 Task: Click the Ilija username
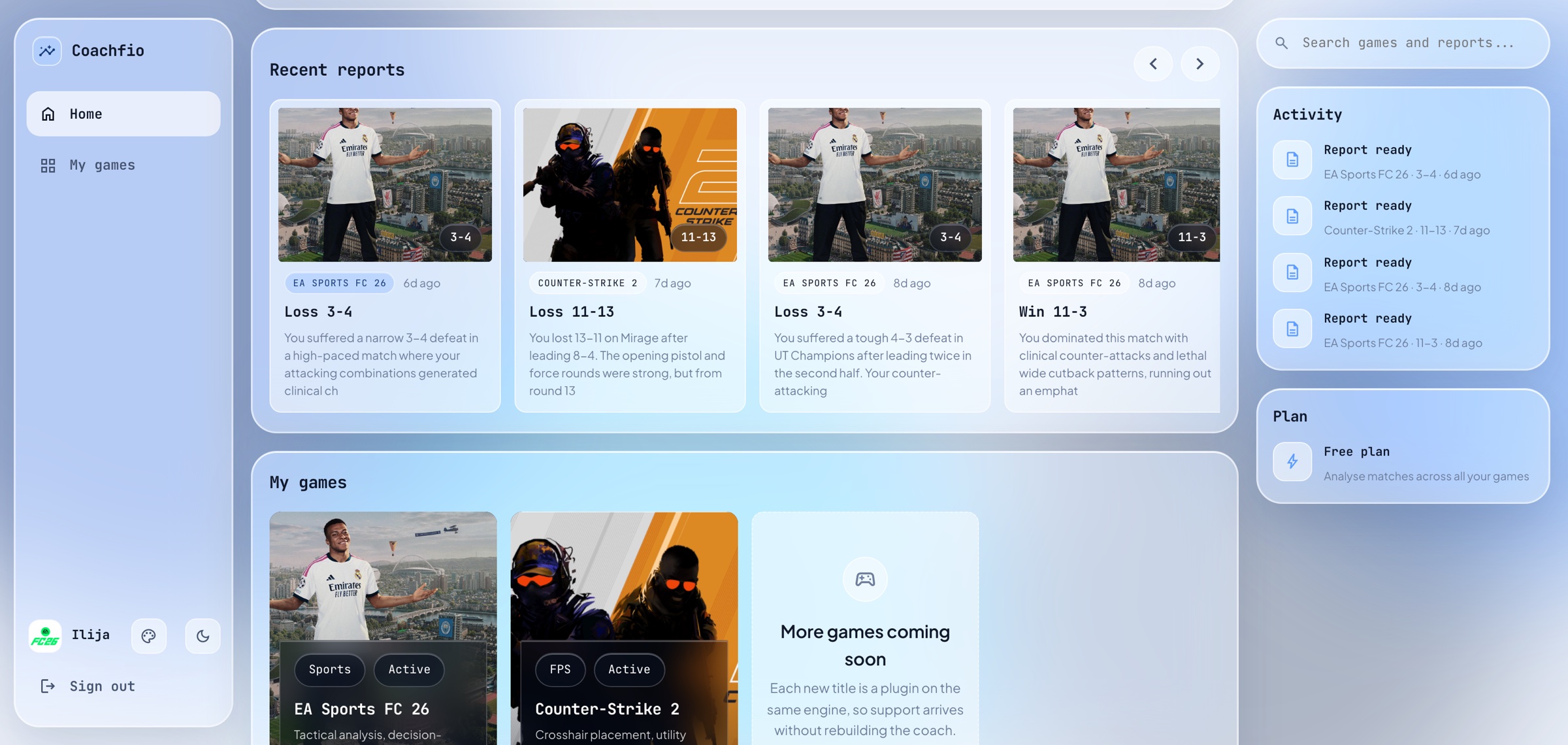pyautogui.click(x=91, y=635)
